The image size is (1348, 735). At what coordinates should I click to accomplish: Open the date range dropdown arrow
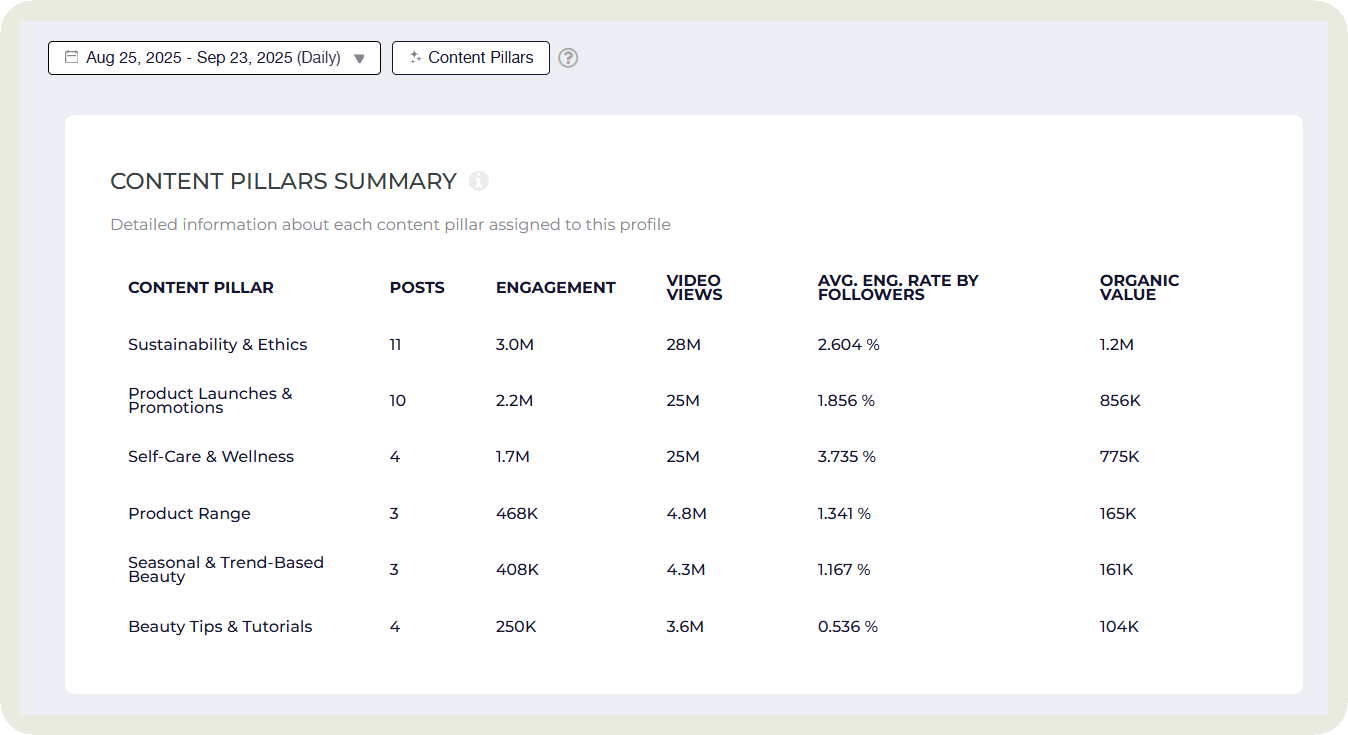pyautogui.click(x=360, y=58)
